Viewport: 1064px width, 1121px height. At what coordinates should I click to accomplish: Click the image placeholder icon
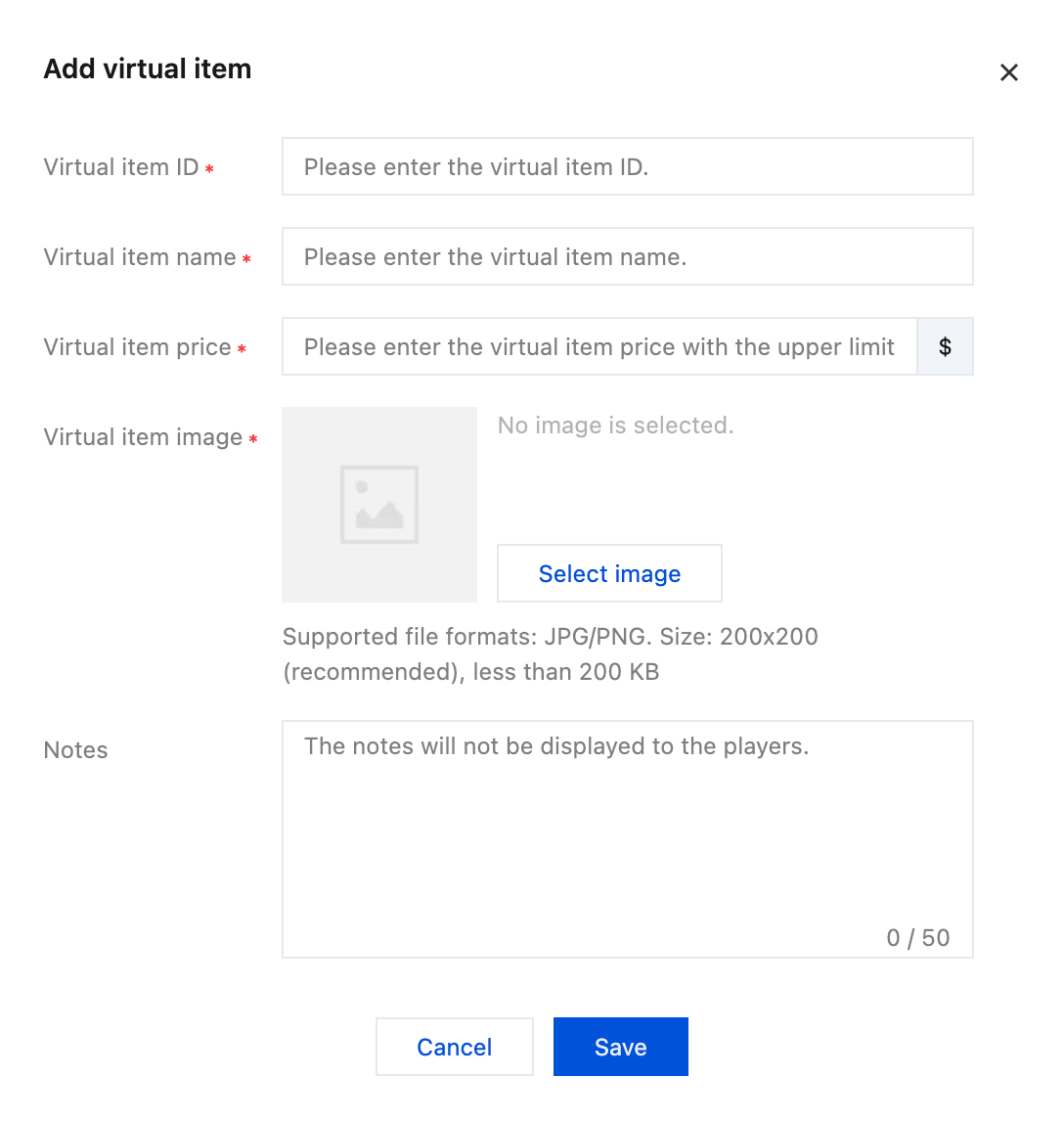pyautogui.click(x=379, y=505)
